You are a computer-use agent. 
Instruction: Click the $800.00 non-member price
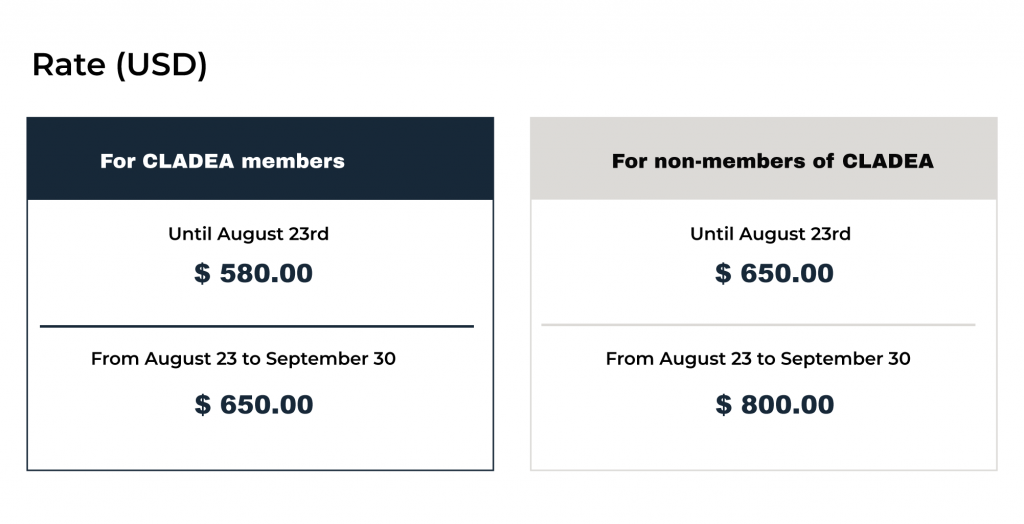click(x=775, y=404)
